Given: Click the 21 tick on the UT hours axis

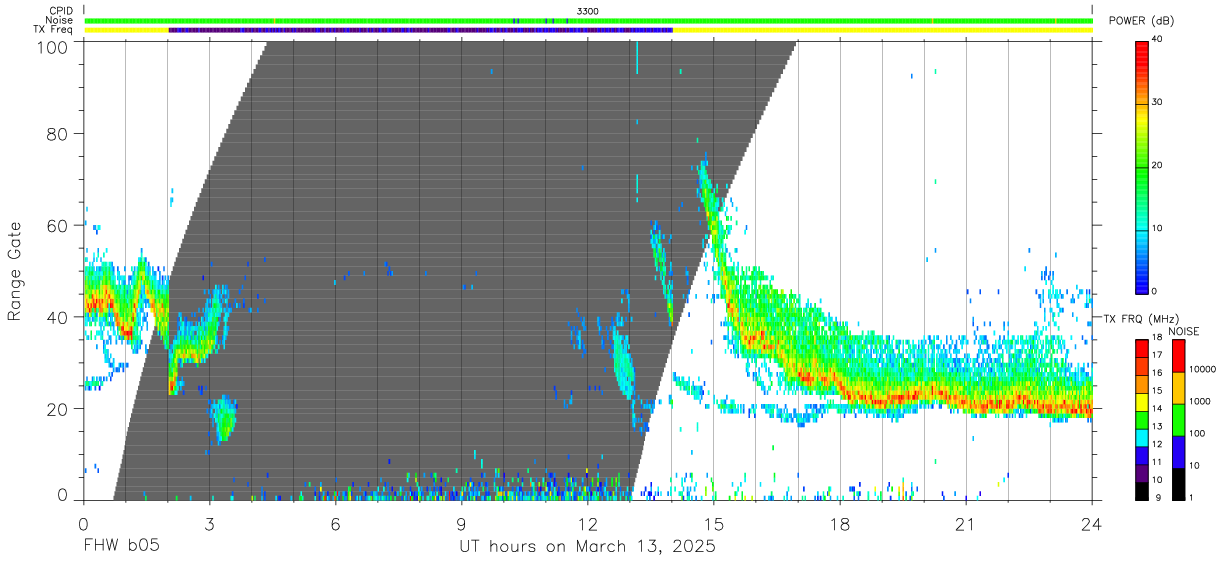Looking at the screenshot, I should point(966,523).
